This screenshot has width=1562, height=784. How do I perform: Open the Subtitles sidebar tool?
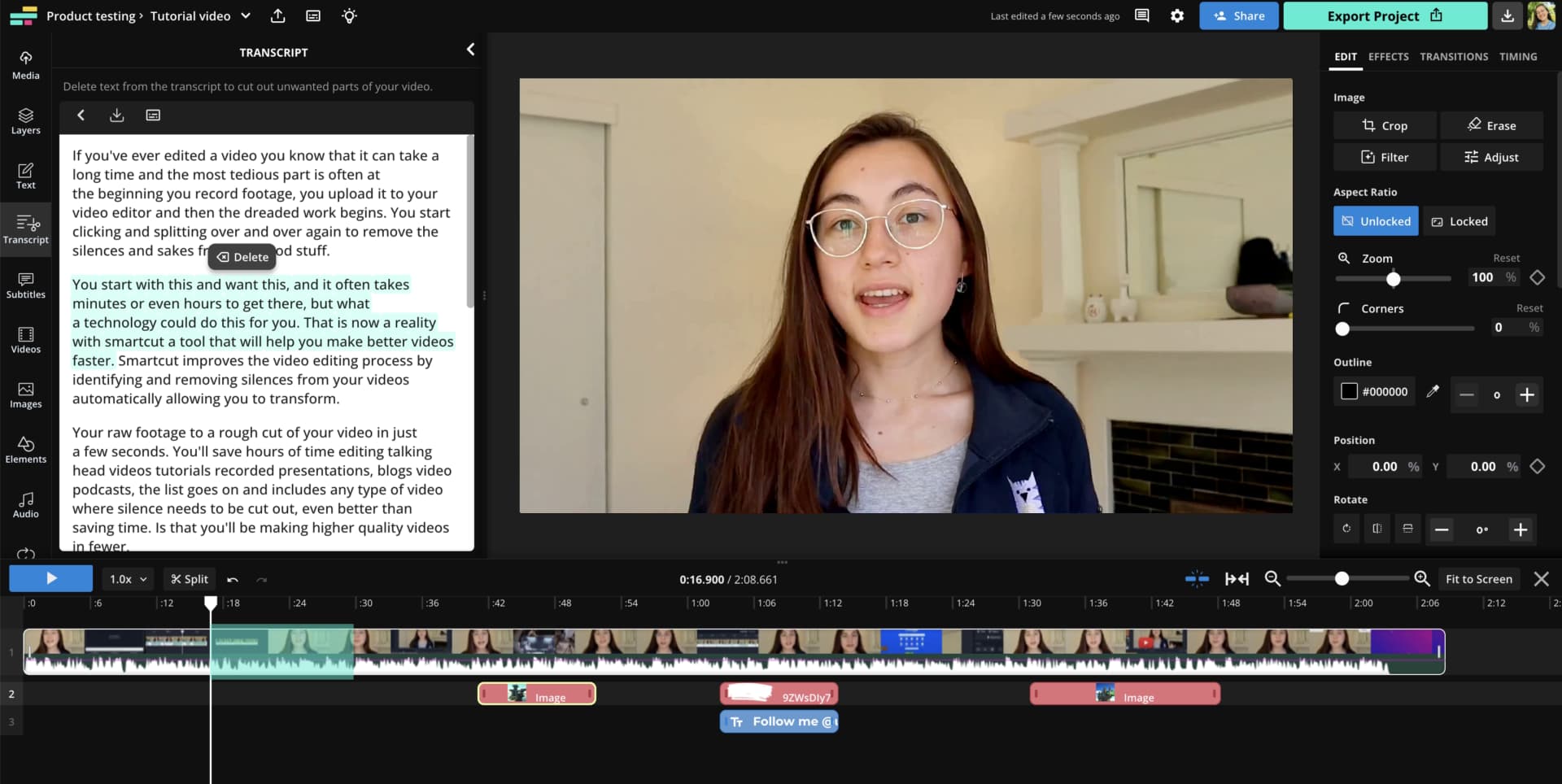tap(25, 285)
